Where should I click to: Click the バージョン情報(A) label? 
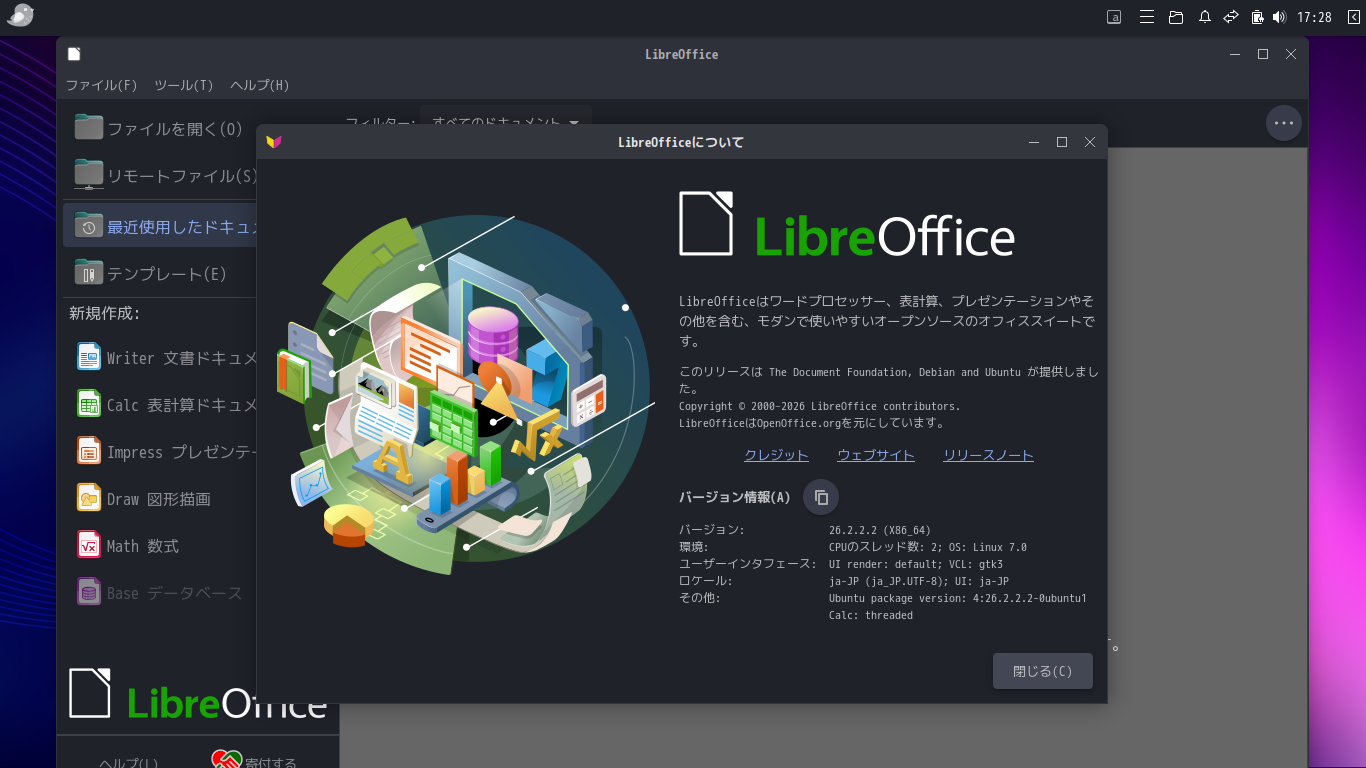coord(735,497)
